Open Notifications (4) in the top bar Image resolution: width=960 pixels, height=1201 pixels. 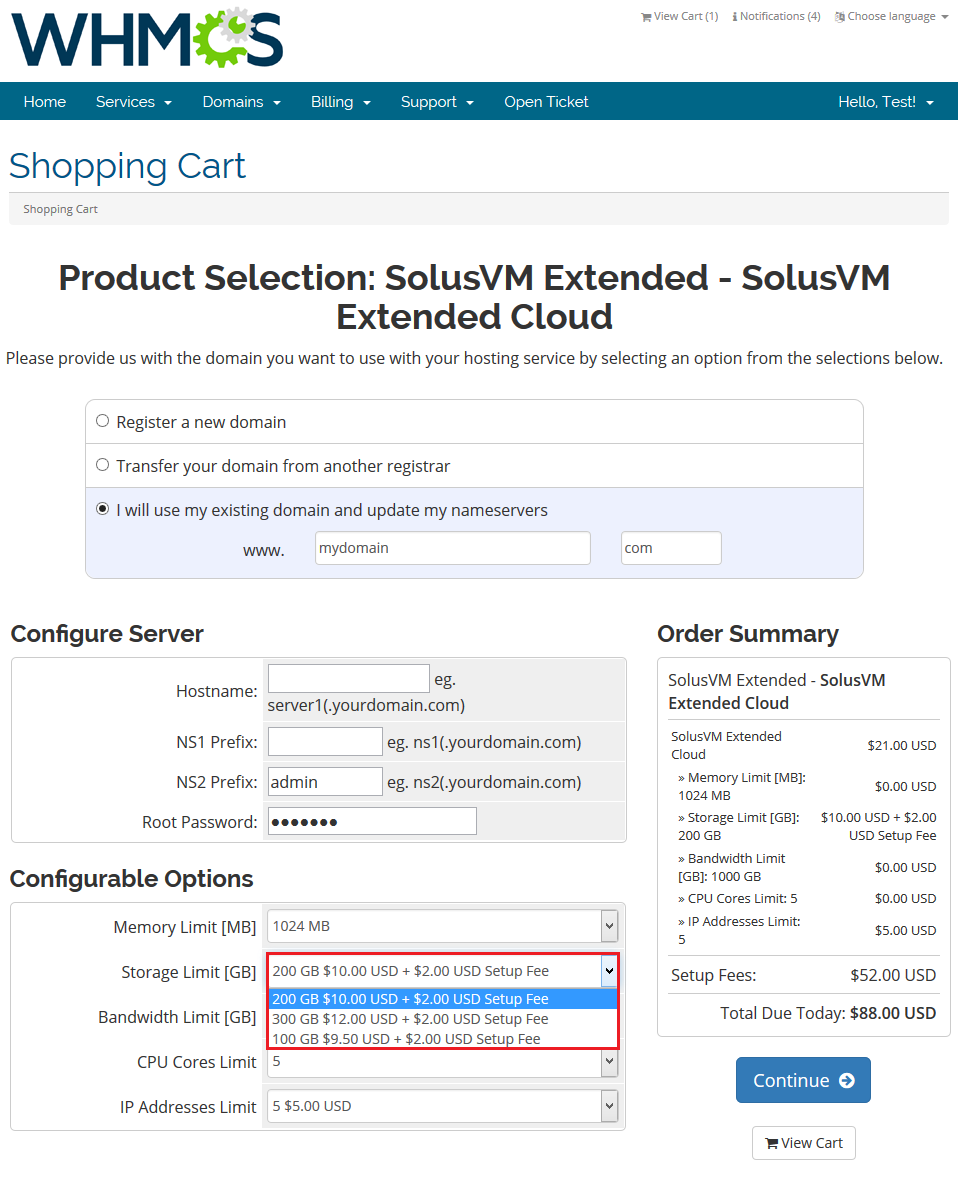coord(776,16)
